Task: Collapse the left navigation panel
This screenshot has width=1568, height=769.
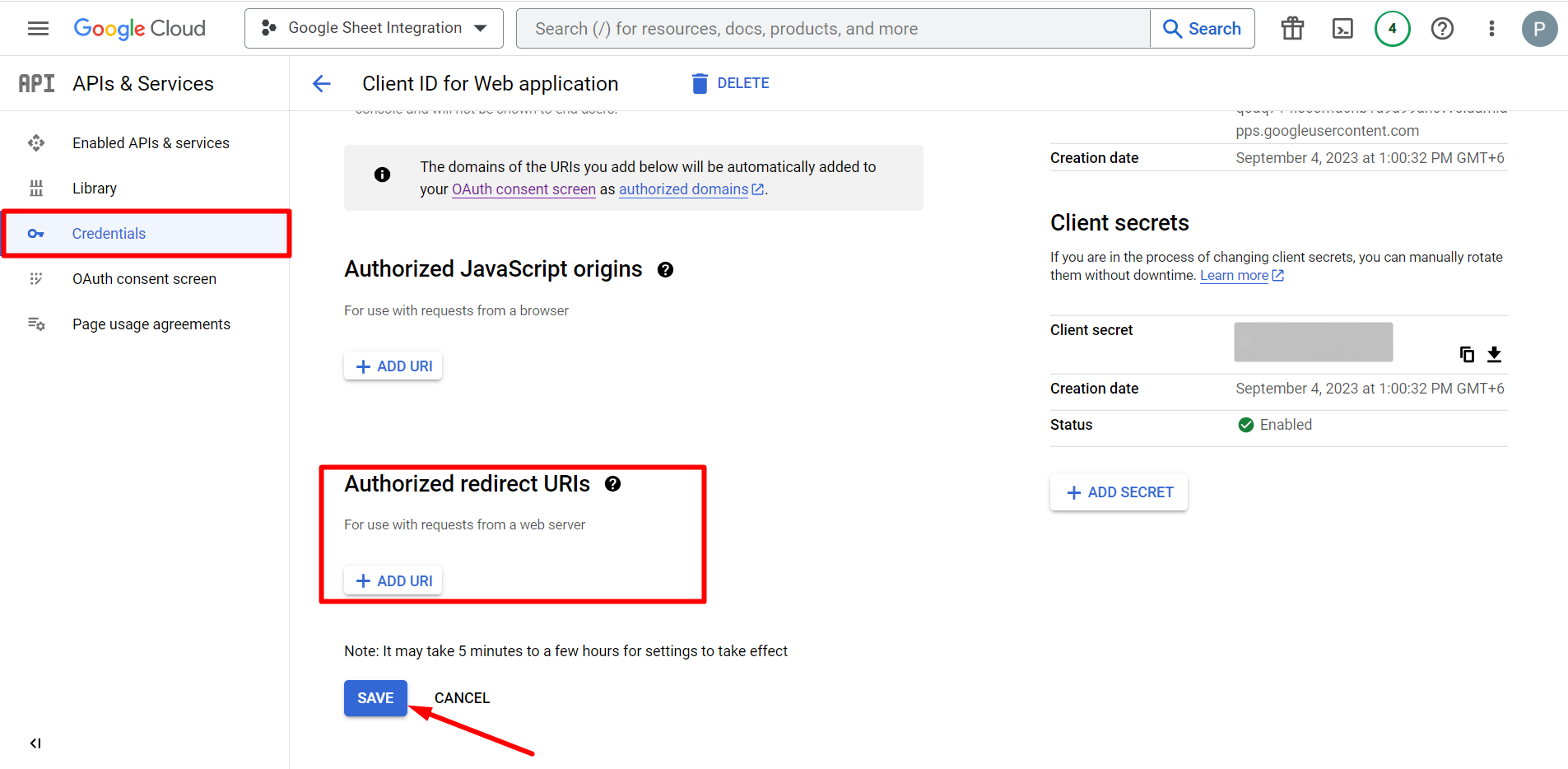Action: [35, 743]
